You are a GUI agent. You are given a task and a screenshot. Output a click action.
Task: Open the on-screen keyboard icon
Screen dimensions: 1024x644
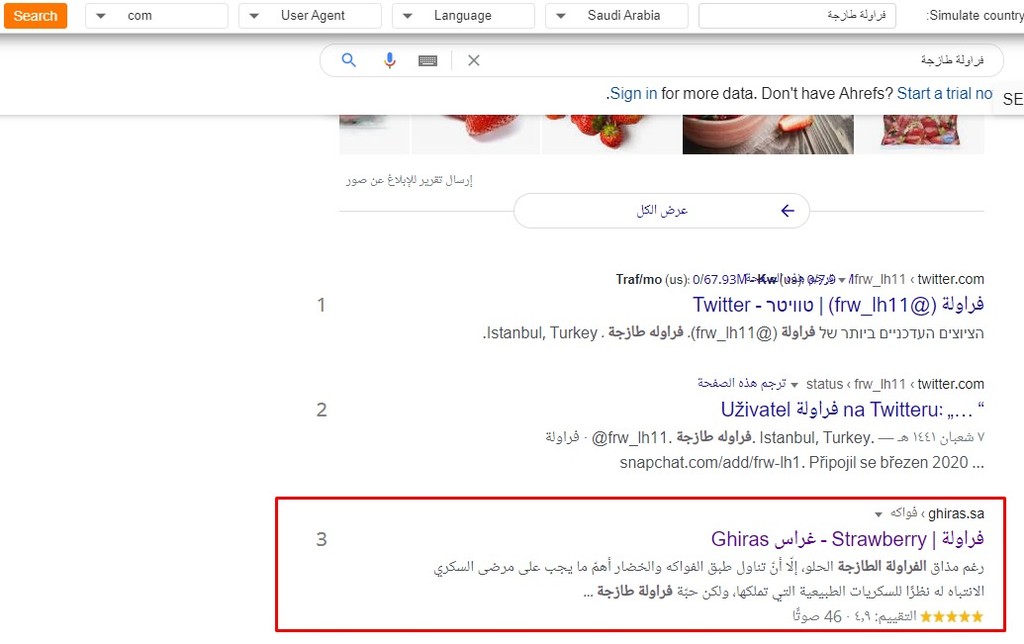tap(428, 61)
